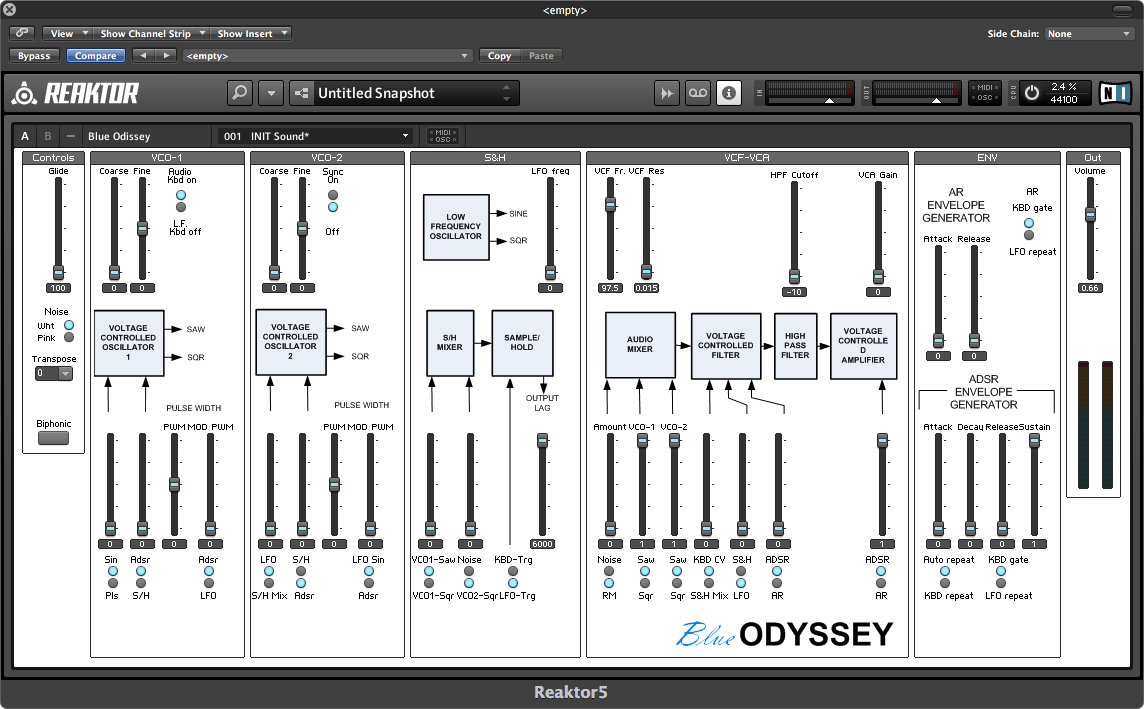Open the menu arrow beside the magnifier
Image resolution: width=1144 pixels, height=709 pixels.
point(271,93)
